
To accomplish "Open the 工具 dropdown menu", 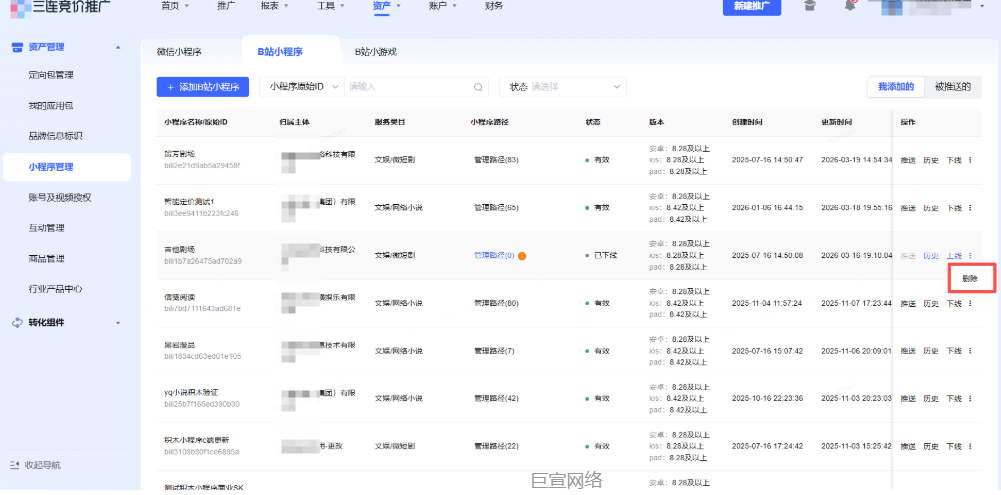I will (x=331, y=6).
